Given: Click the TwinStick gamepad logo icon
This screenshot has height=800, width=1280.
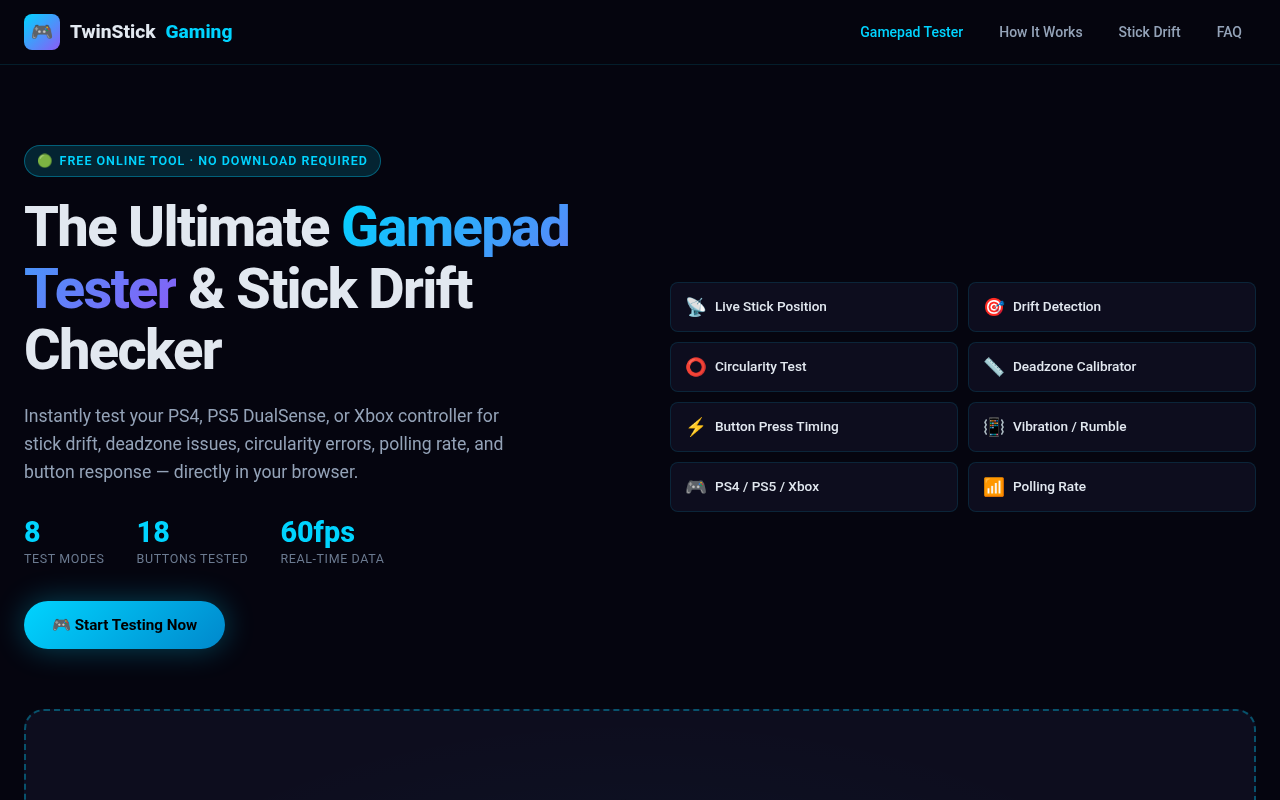Looking at the screenshot, I should coord(42,32).
